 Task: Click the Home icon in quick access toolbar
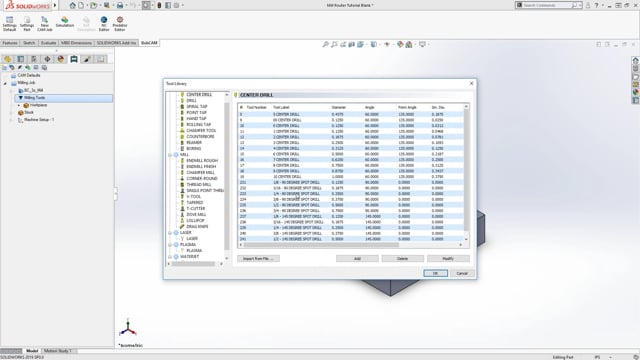73,5
